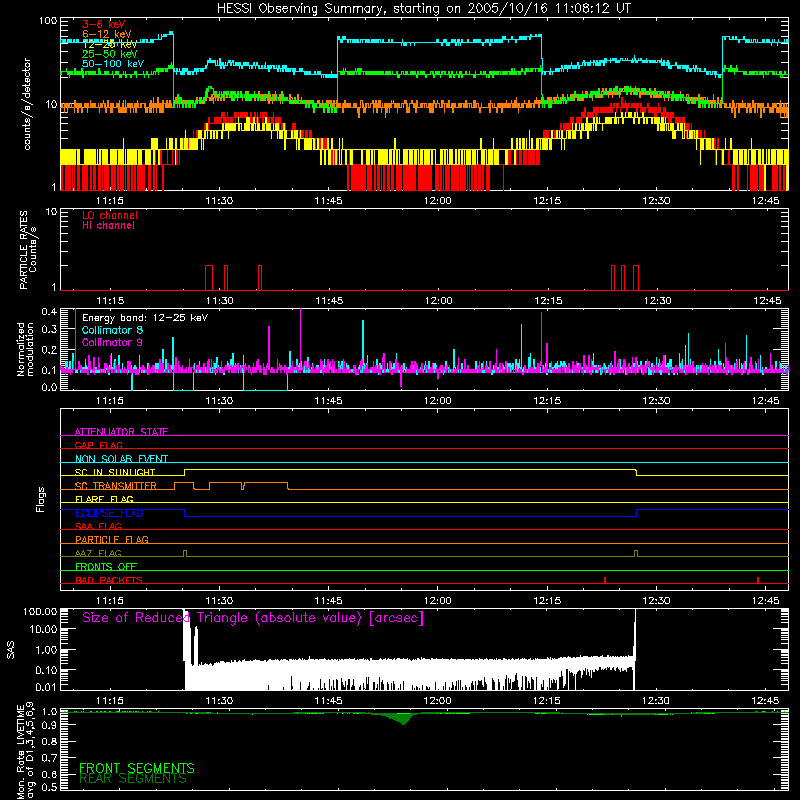The height and width of the screenshot is (800, 800).
Task: Click the 12:30 tick of the SAS plot
Action: click(x=656, y=701)
